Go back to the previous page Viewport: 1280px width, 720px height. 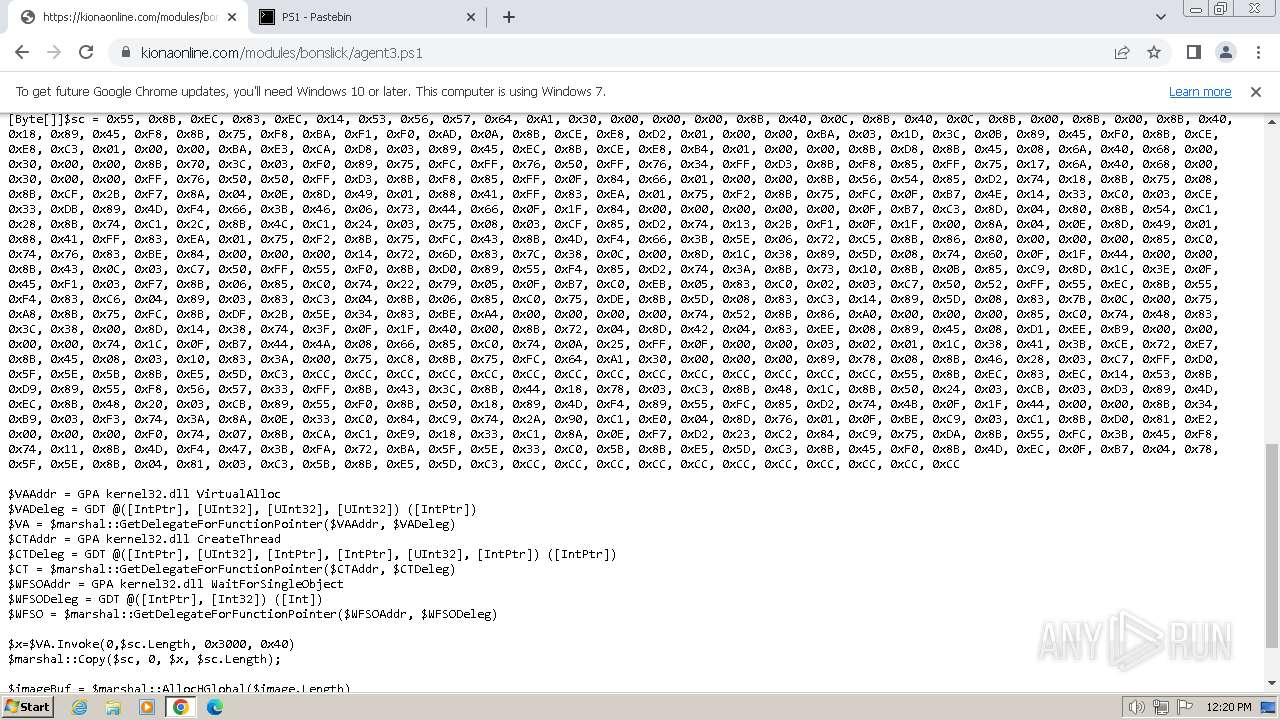tap(22, 52)
